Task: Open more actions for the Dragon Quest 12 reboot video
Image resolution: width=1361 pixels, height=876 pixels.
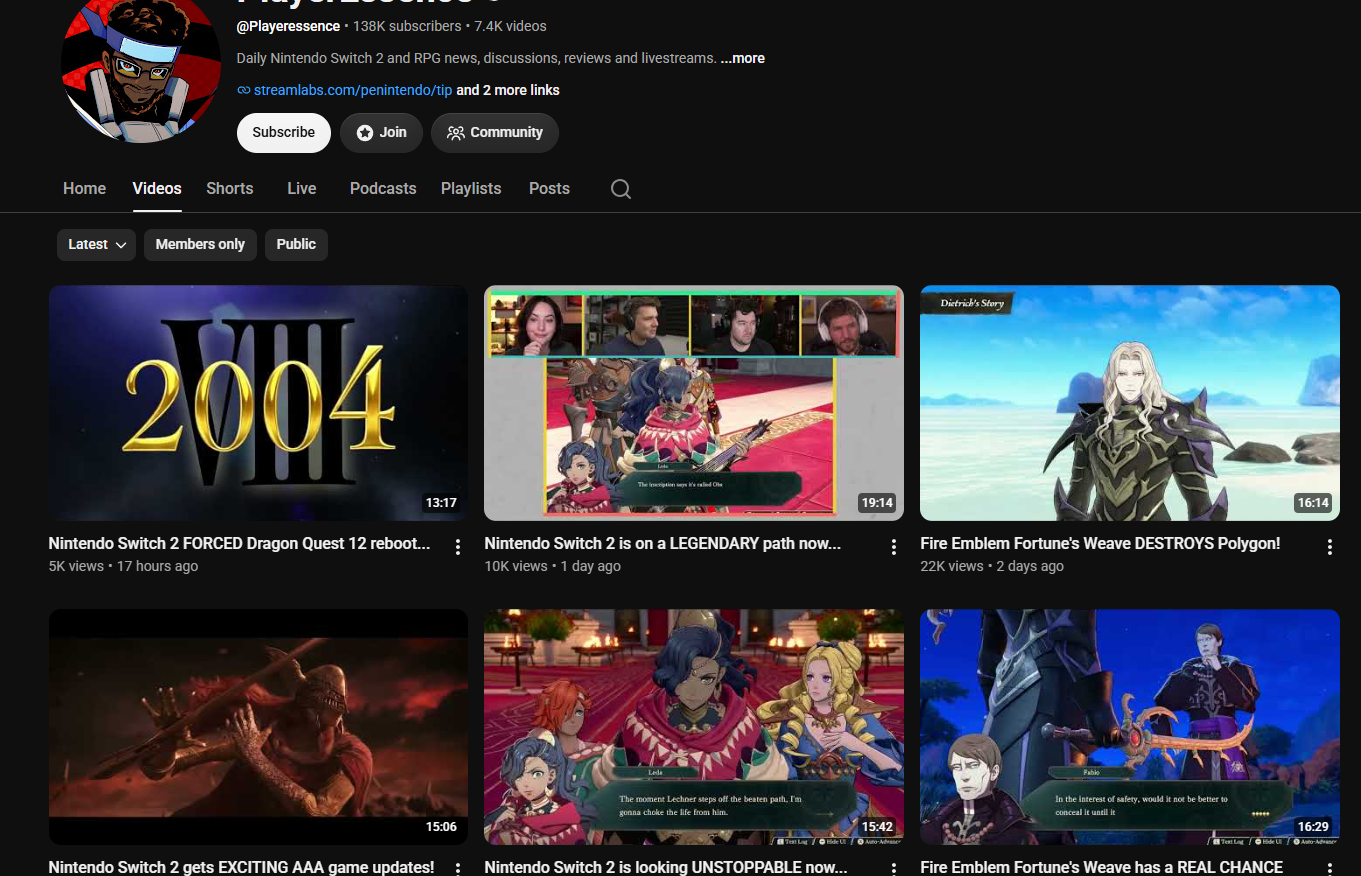Action: pos(458,547)
